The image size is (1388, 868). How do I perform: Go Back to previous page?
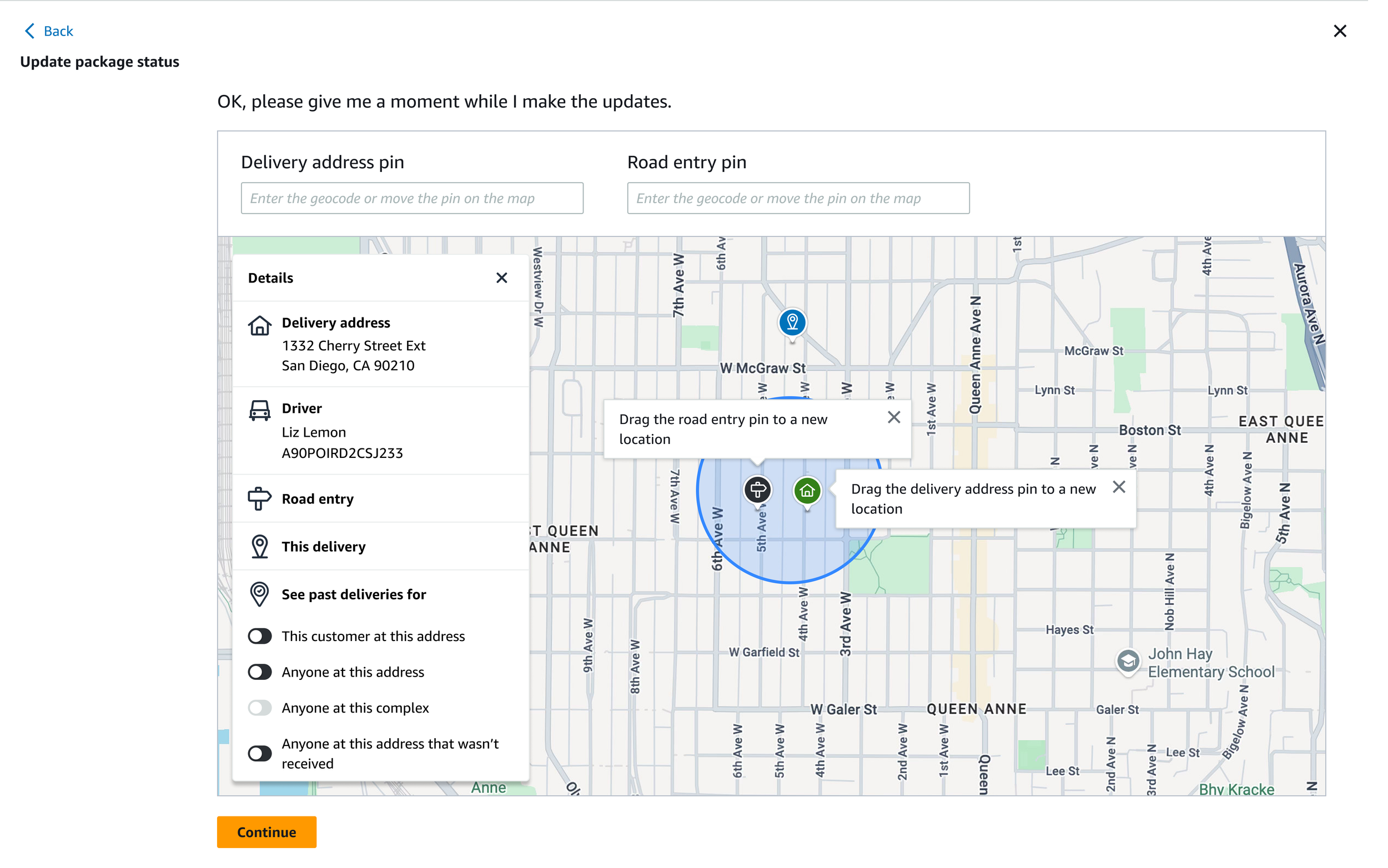[x=49, y=31]
